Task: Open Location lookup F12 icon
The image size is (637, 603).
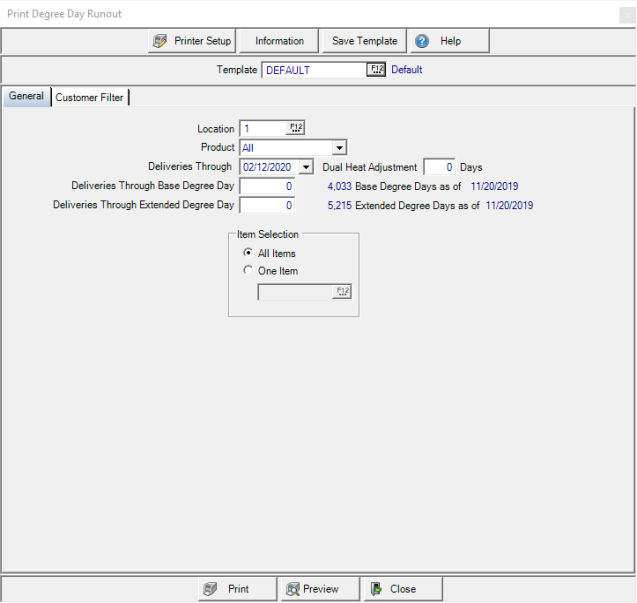Action: point(296,128)
